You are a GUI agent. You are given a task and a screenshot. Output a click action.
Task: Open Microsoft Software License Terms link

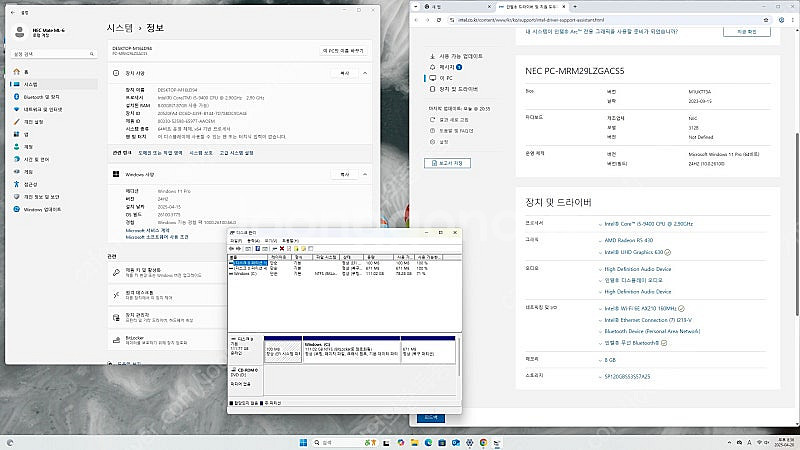[157, 237]
